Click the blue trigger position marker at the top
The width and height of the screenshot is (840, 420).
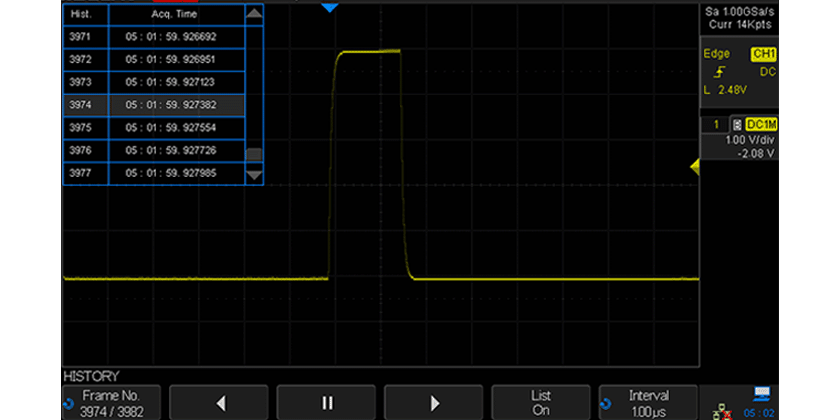point(330,8)
